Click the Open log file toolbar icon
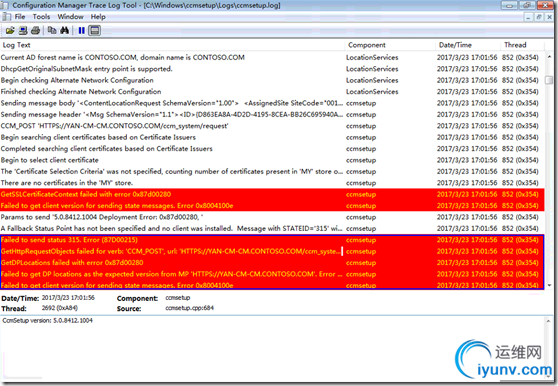The height and width of the screenshot is (386, 558). pos(10,31)
